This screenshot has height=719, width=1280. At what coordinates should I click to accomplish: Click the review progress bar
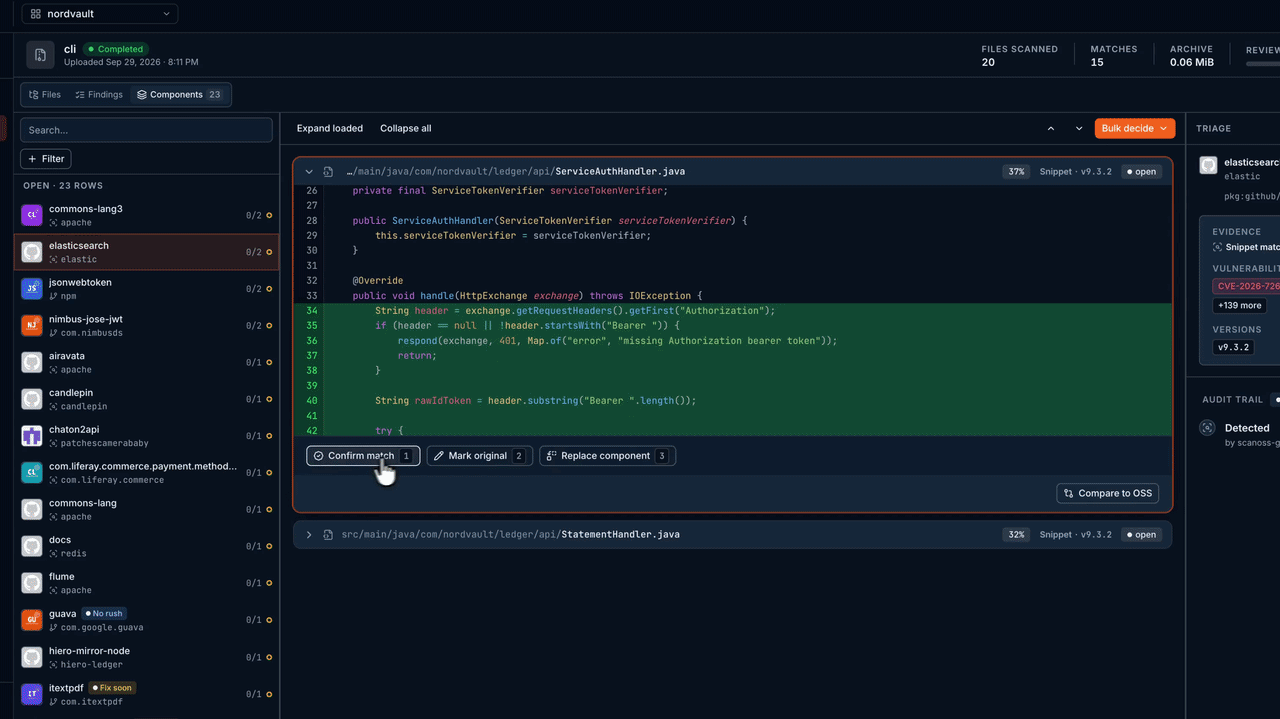point(1263,64)
